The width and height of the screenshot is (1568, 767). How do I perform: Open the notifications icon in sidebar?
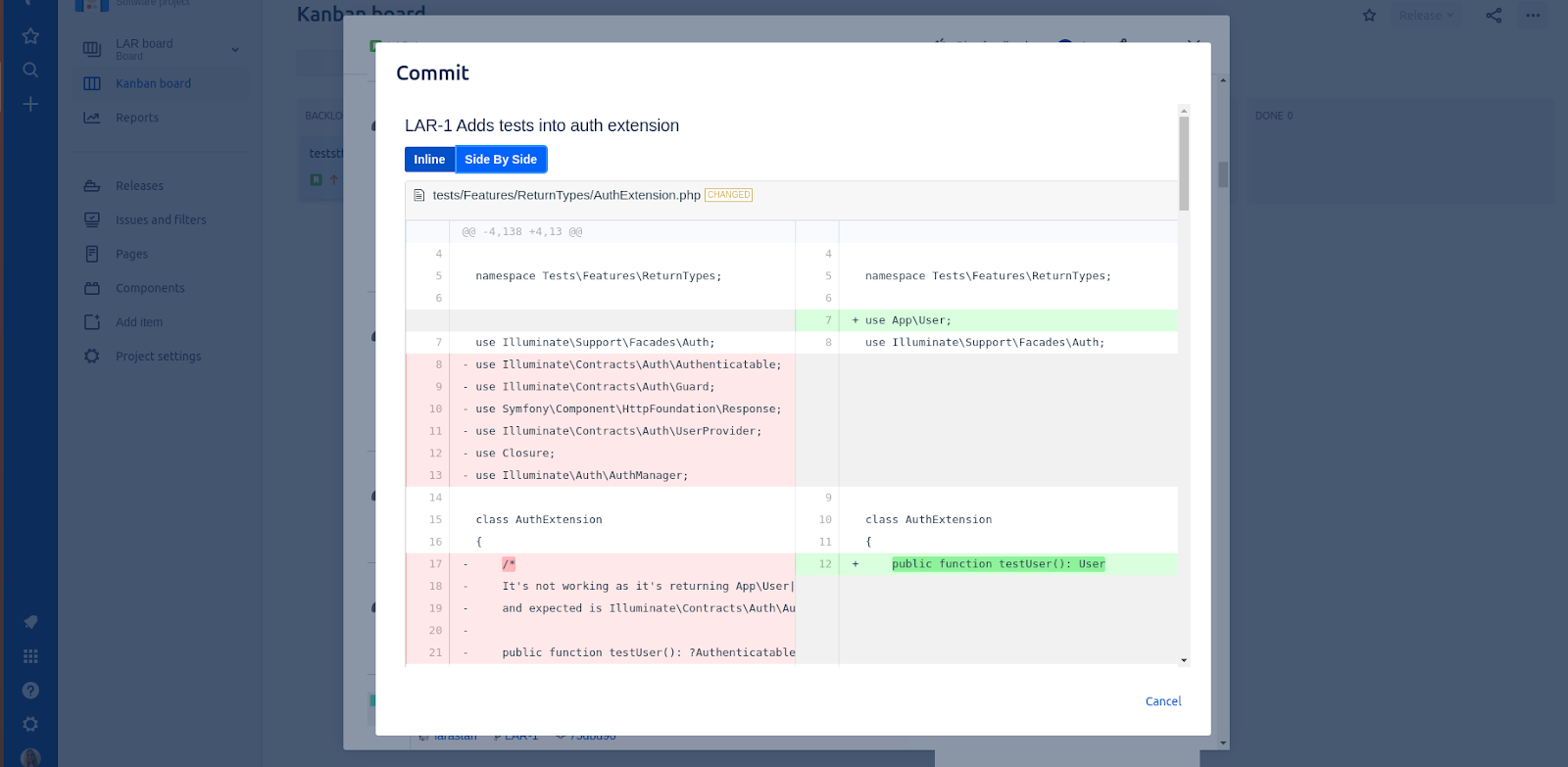pos(30,622)
